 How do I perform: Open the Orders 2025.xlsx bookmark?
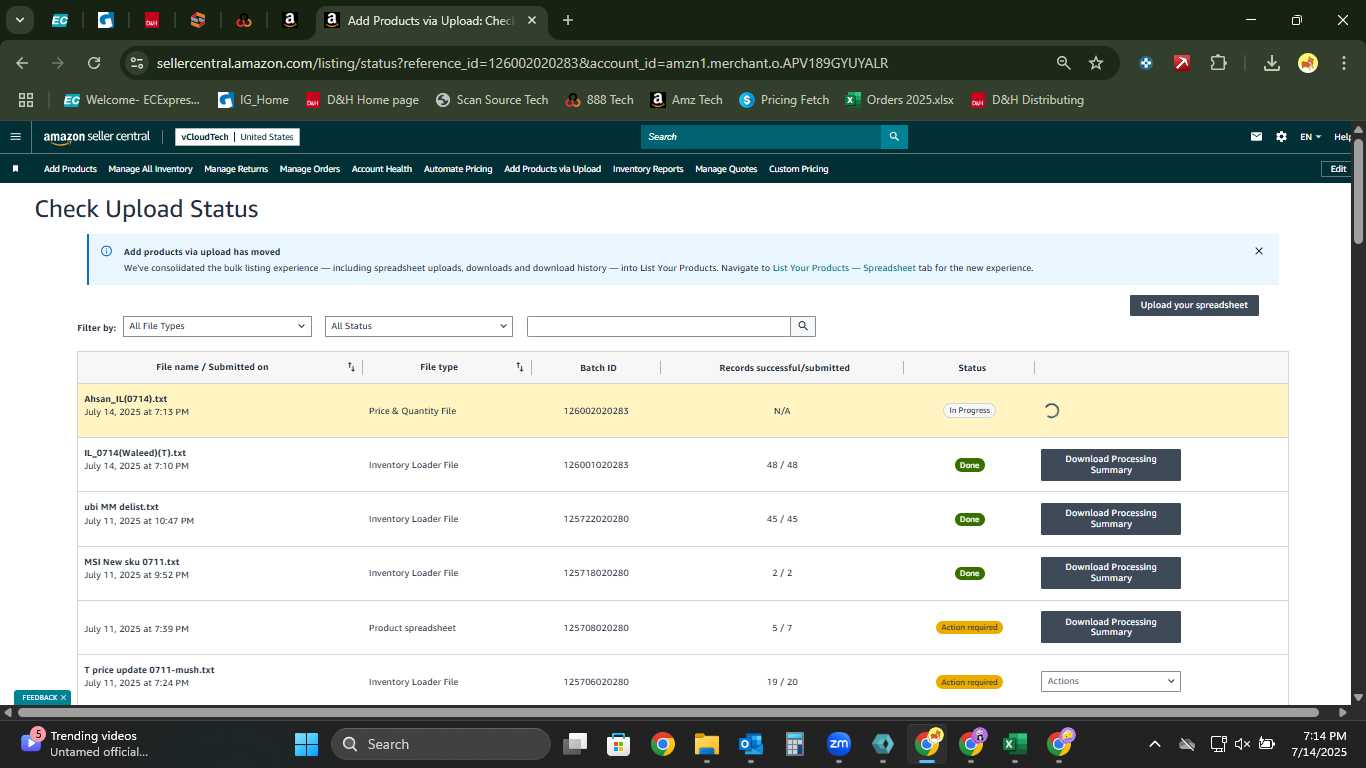coord(899,100)
